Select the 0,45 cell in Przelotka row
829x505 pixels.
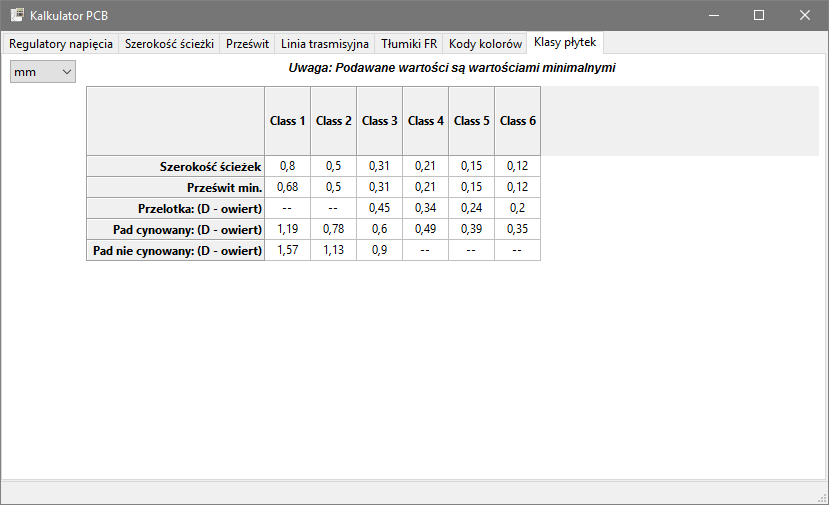pyautogui.click(x=380, y=209)
